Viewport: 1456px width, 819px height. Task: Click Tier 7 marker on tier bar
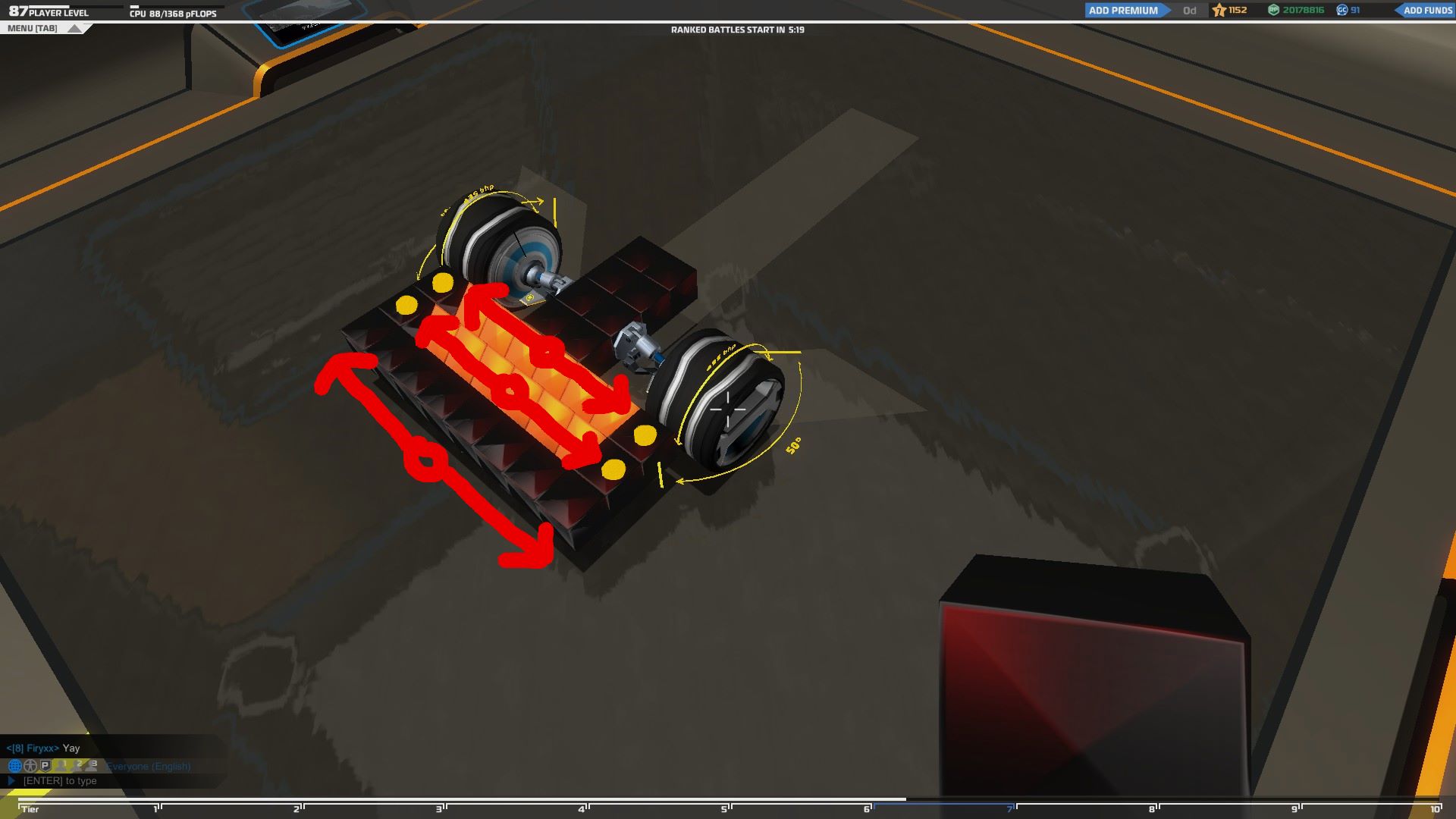pyautogui.click(x=1011, y=808)
